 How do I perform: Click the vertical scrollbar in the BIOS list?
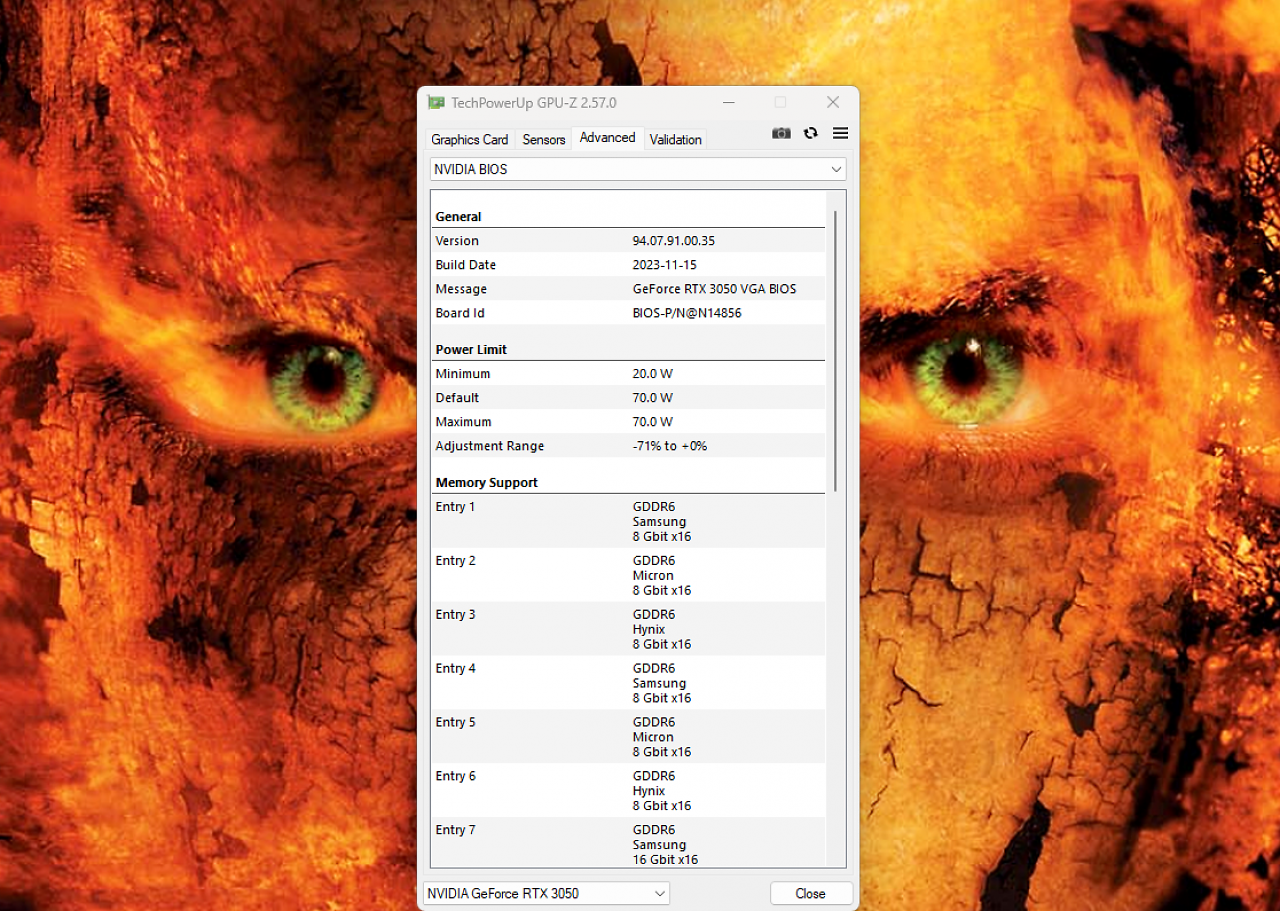point(835,351)
